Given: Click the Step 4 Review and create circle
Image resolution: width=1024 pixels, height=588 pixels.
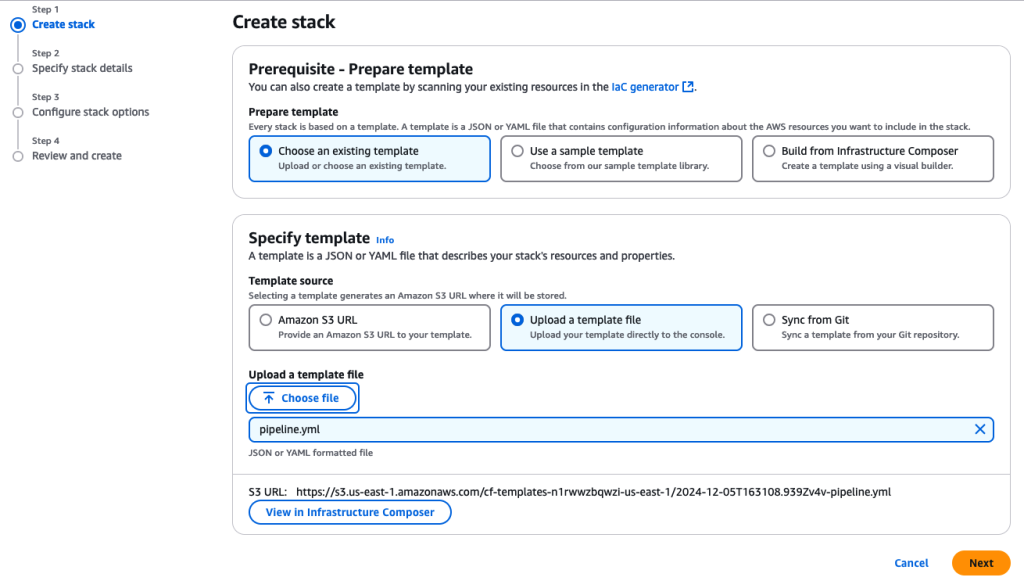Looking at the screenshot, I should (17, 156).
